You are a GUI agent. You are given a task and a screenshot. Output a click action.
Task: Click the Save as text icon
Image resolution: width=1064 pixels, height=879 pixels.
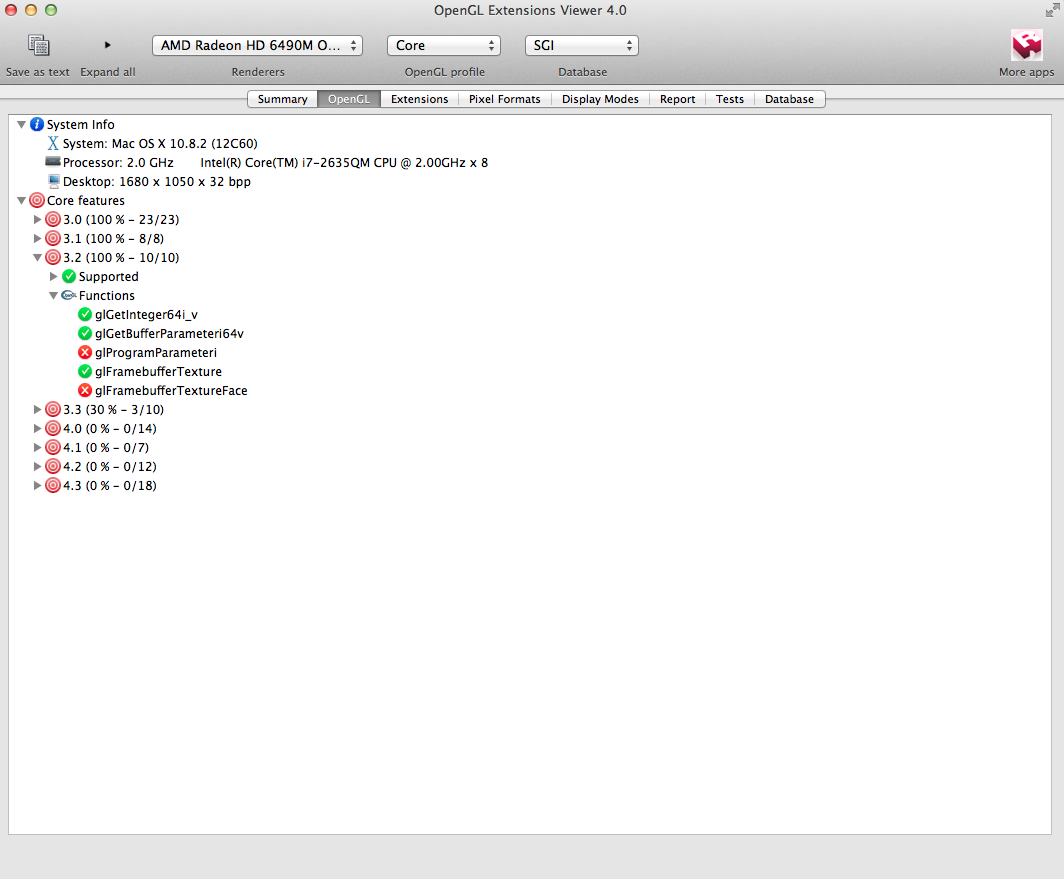pos(39,45)
